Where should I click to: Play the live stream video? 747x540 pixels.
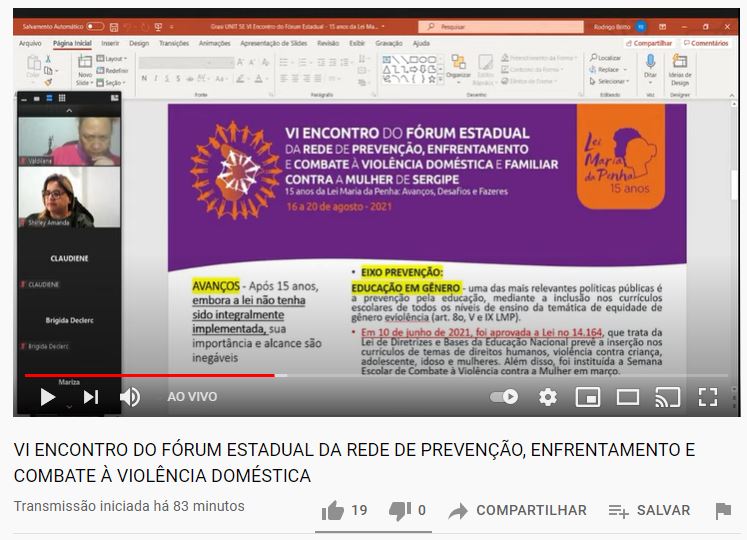pos(47,397)
